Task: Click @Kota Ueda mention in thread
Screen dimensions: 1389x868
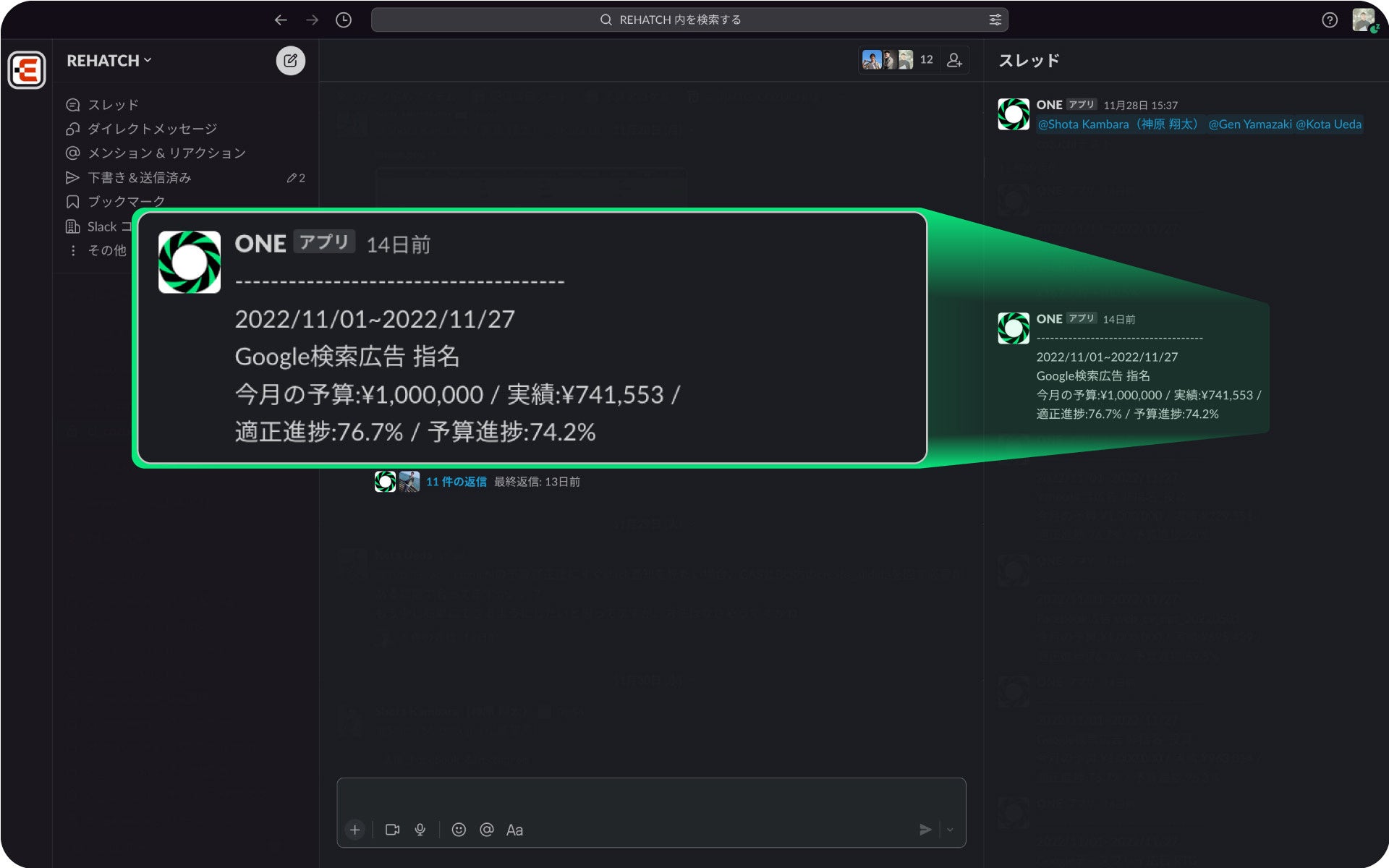Action: pos(1328,124)
